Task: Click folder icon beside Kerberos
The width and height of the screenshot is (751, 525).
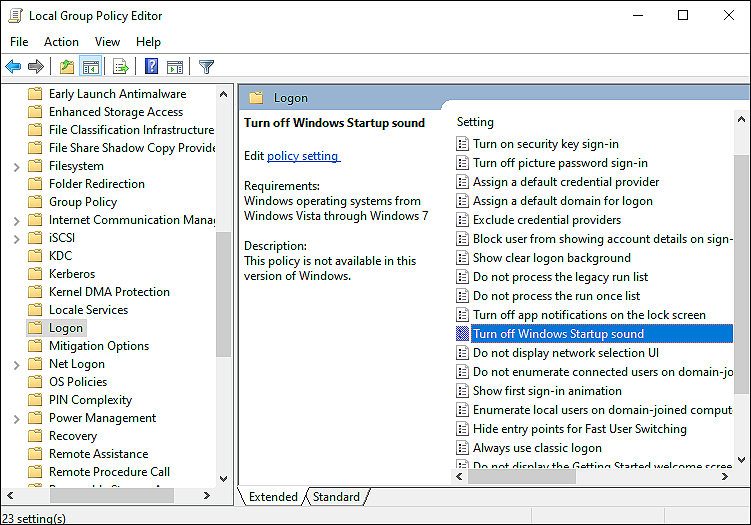Action: click(35, 274)
